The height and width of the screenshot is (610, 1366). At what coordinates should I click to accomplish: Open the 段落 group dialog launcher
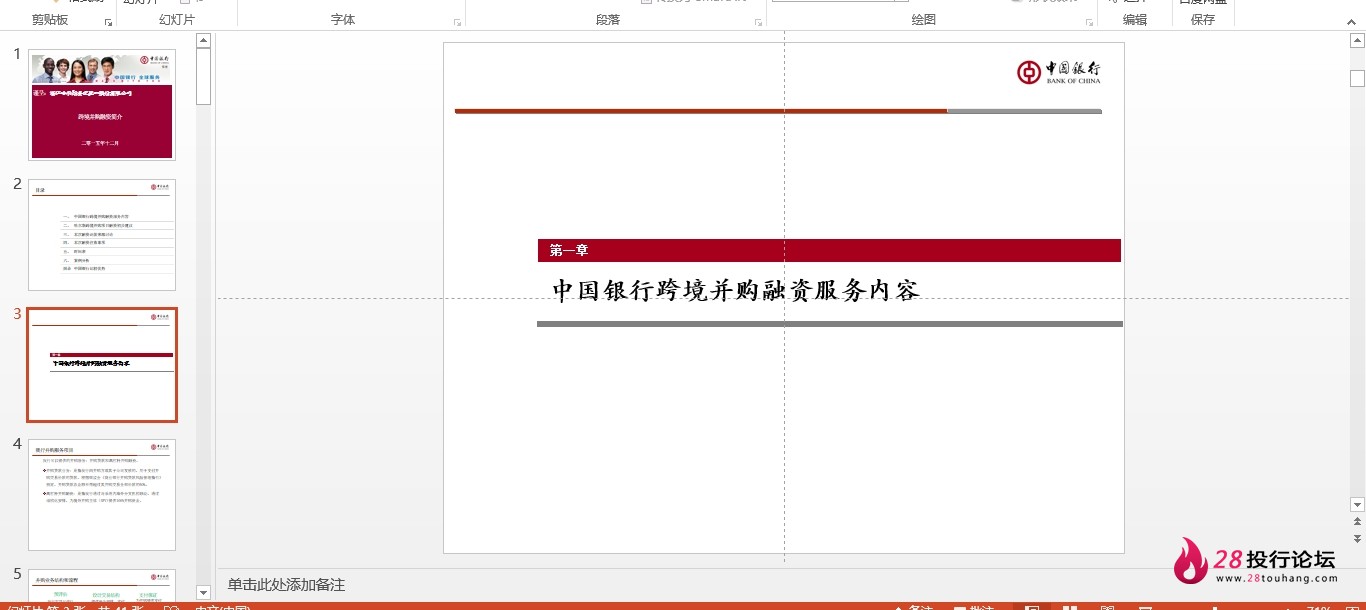[x=758, y=21]
